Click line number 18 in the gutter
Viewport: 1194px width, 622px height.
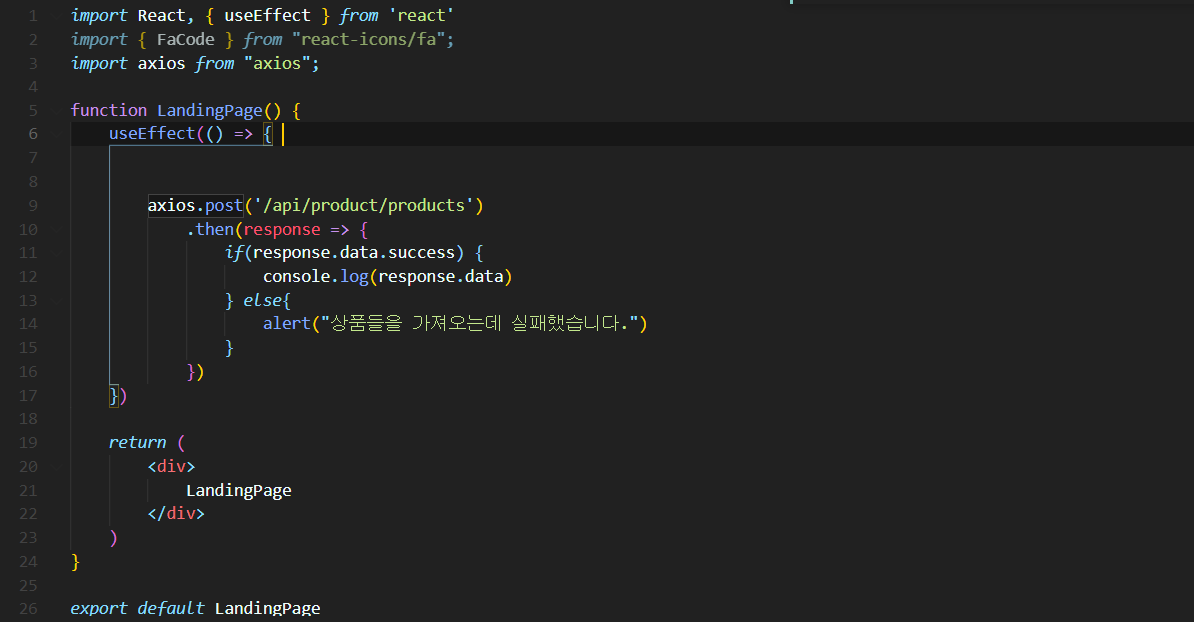click(x=28, y=419)
